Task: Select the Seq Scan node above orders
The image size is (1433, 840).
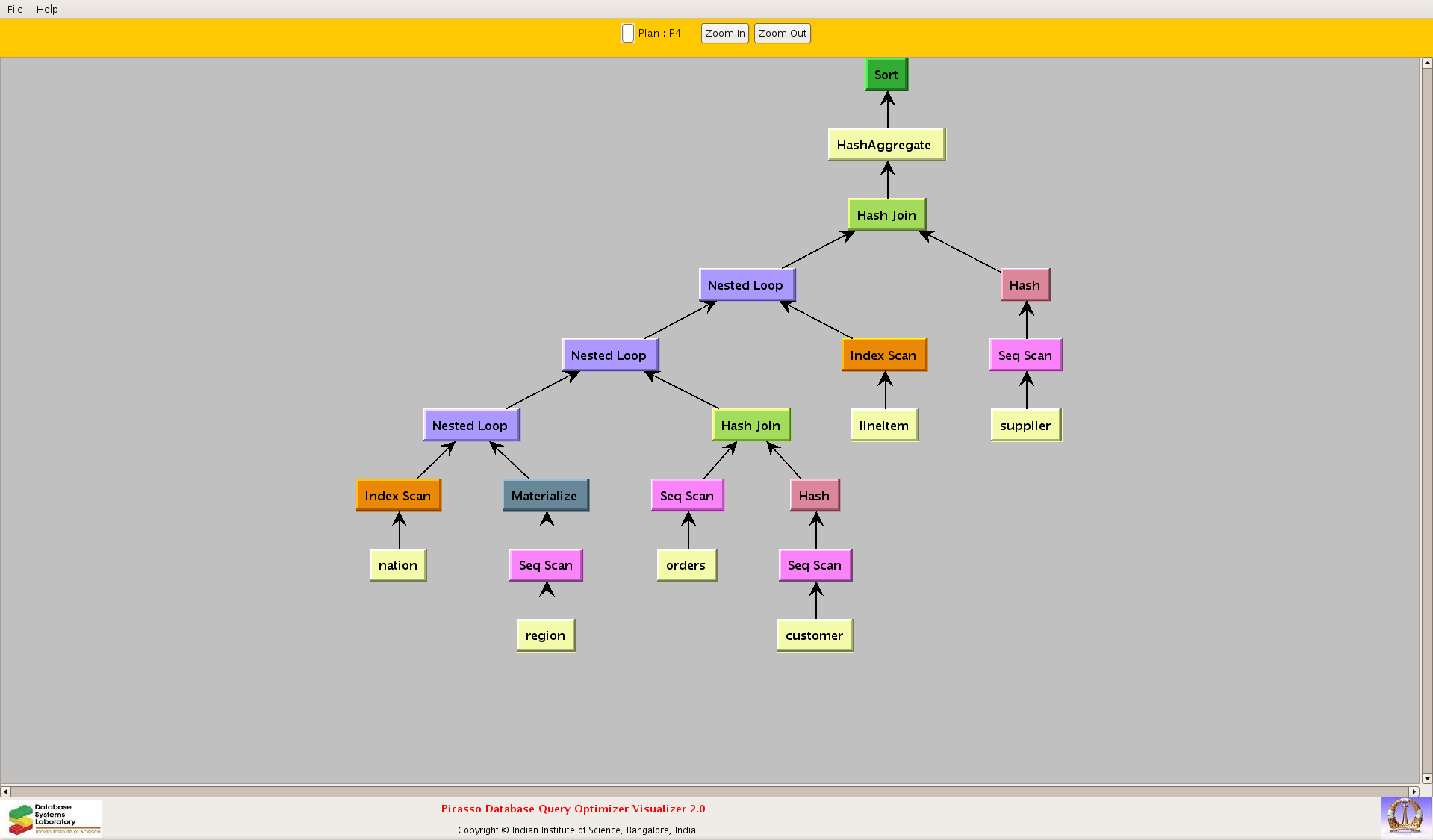Action: (x=687, y=496)
